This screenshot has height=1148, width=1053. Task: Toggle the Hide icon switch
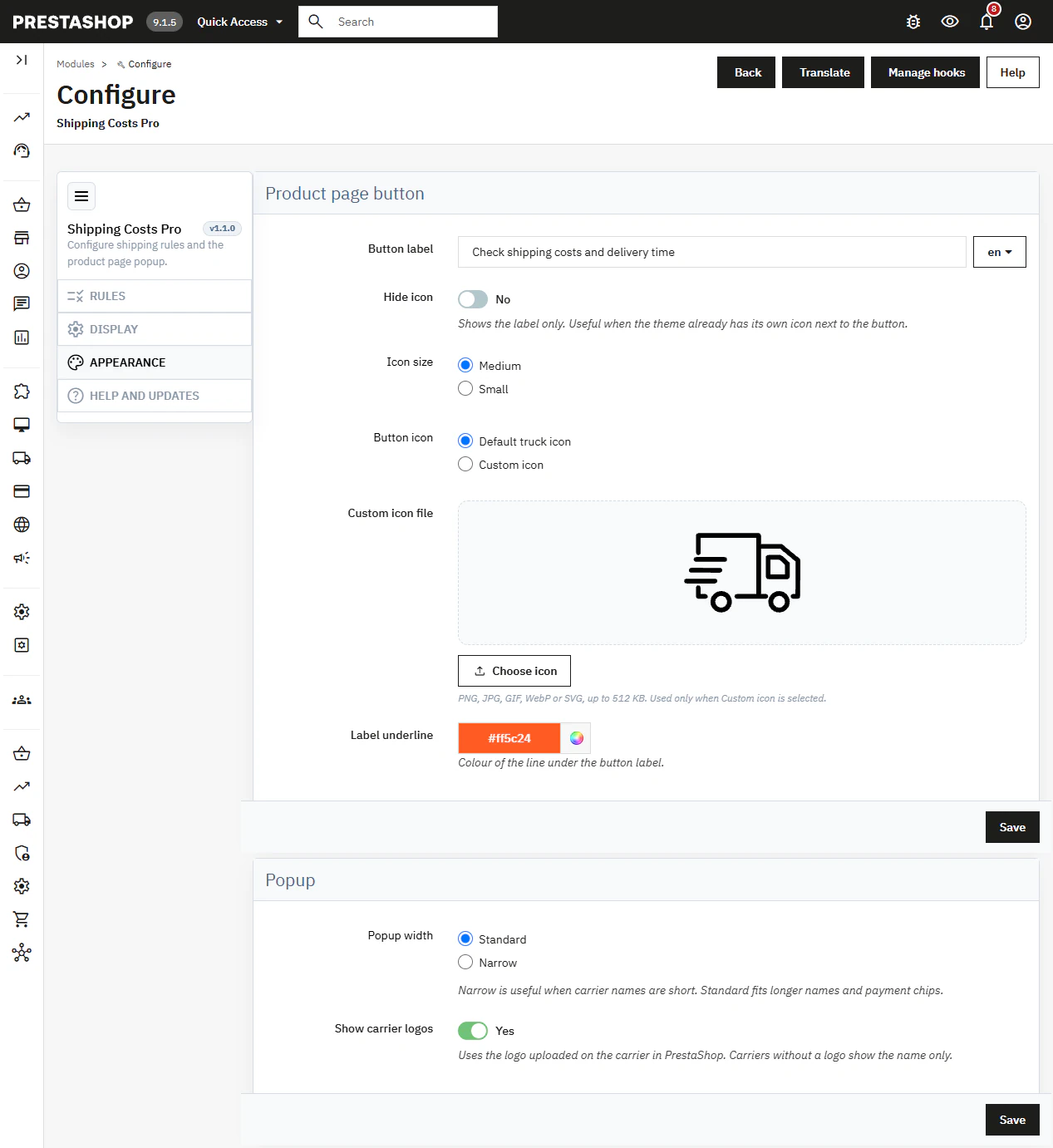473,299
